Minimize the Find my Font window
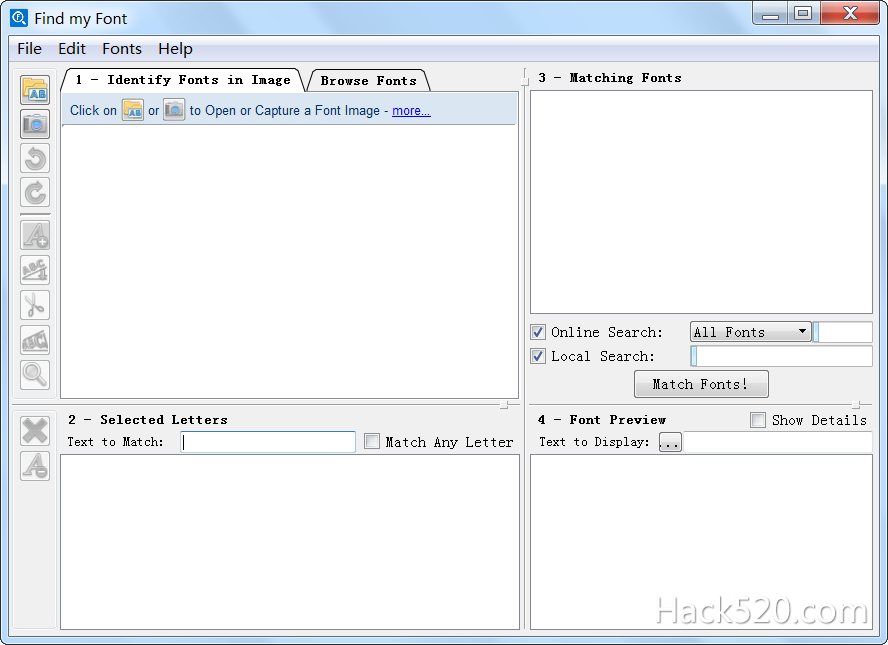Screen dimensions: 888x645 (770, 14)
